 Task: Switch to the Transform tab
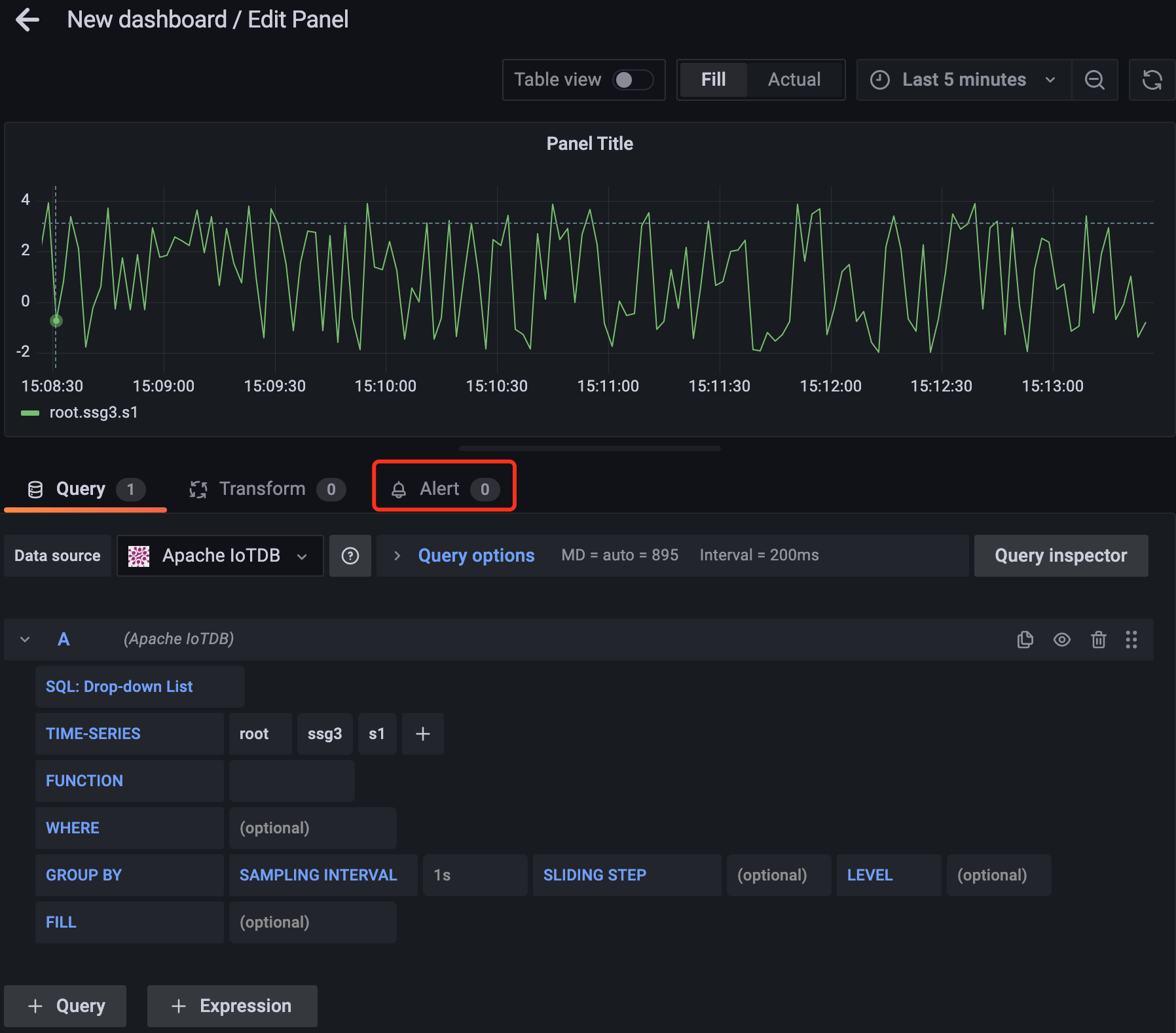[262, 489]
